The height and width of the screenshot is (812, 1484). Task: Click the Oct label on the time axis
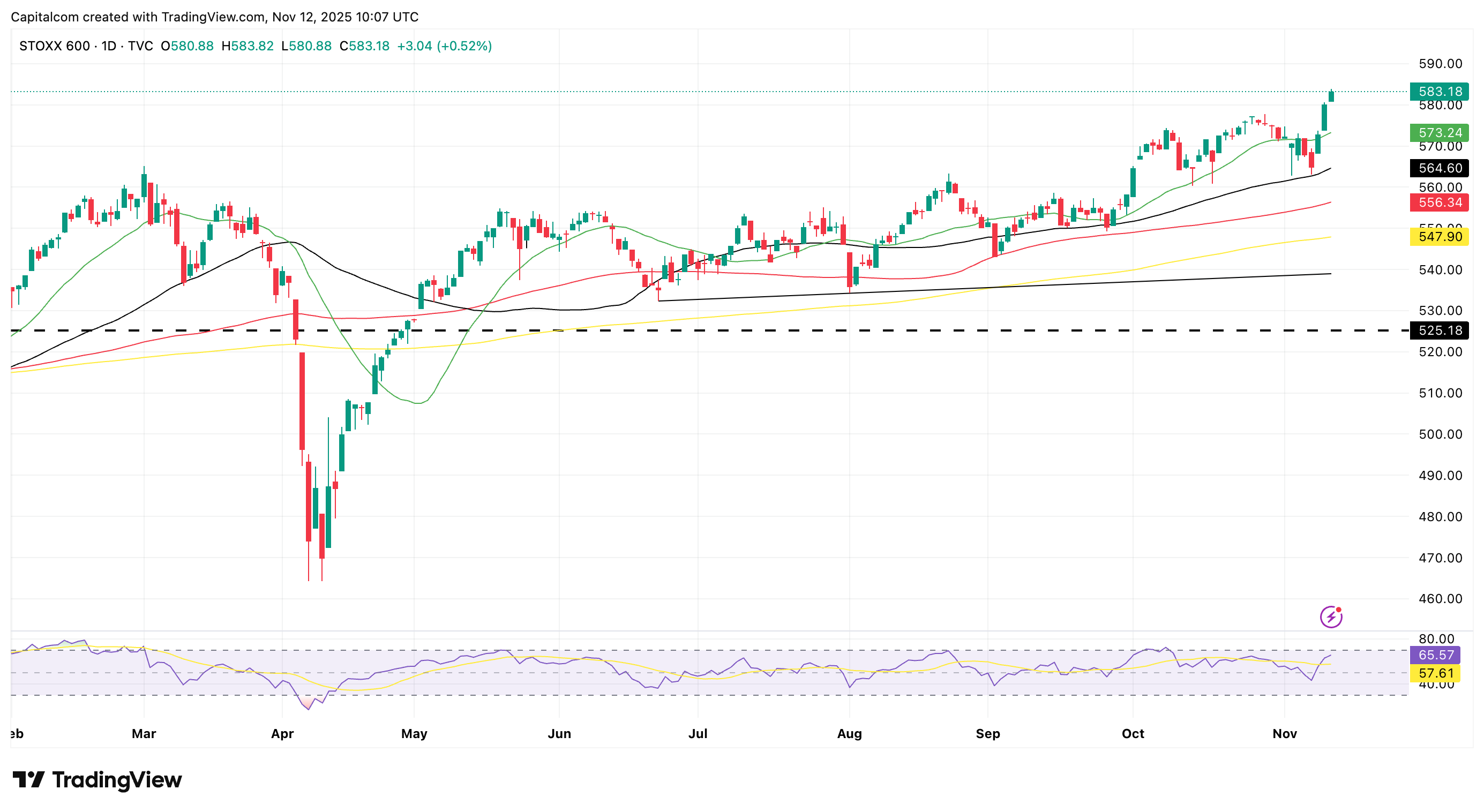pos(1133,734)
